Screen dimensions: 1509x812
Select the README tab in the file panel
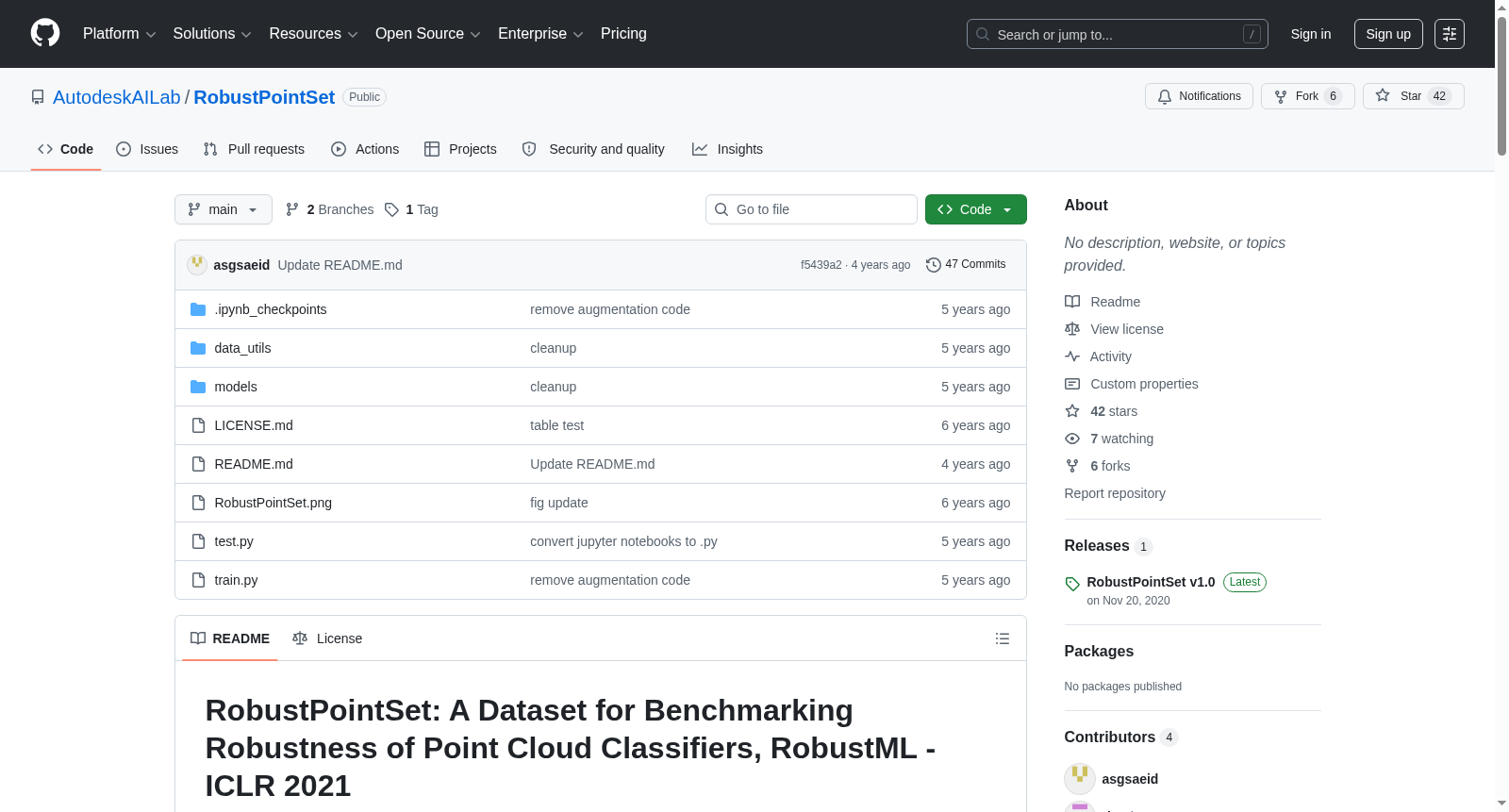(x=230, y=638)
